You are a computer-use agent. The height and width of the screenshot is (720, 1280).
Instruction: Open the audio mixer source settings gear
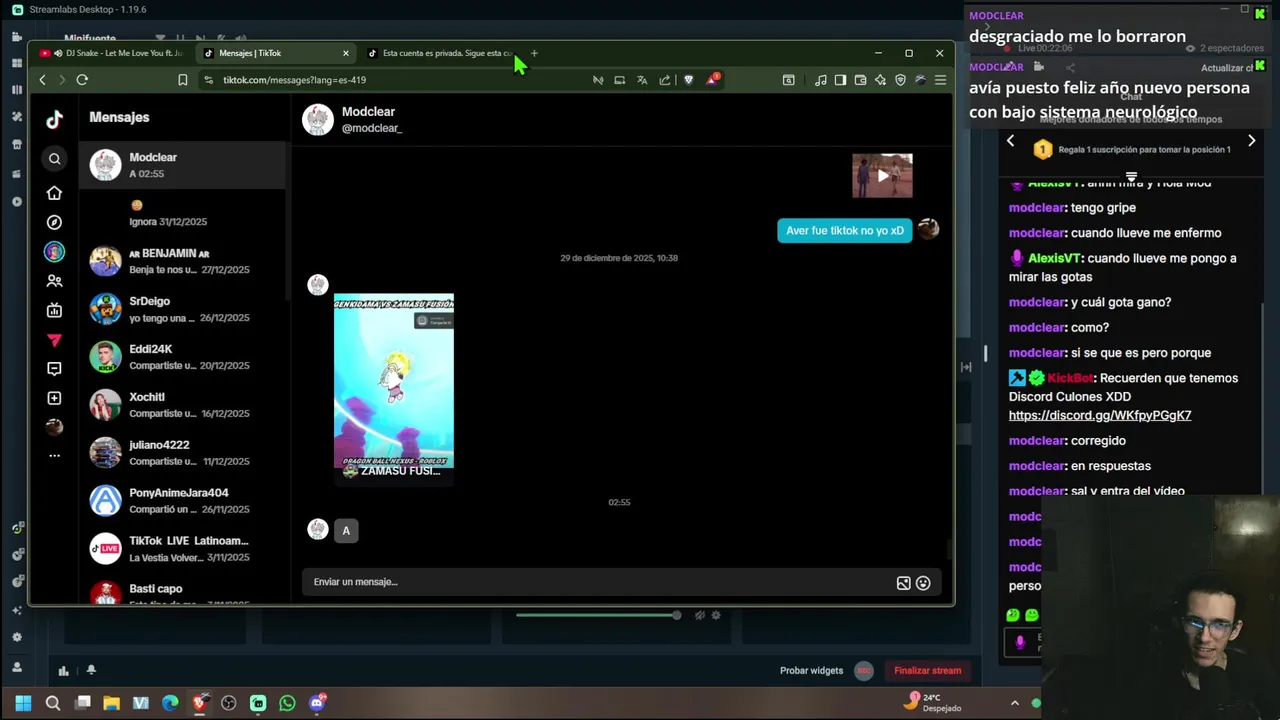point(716,615)
